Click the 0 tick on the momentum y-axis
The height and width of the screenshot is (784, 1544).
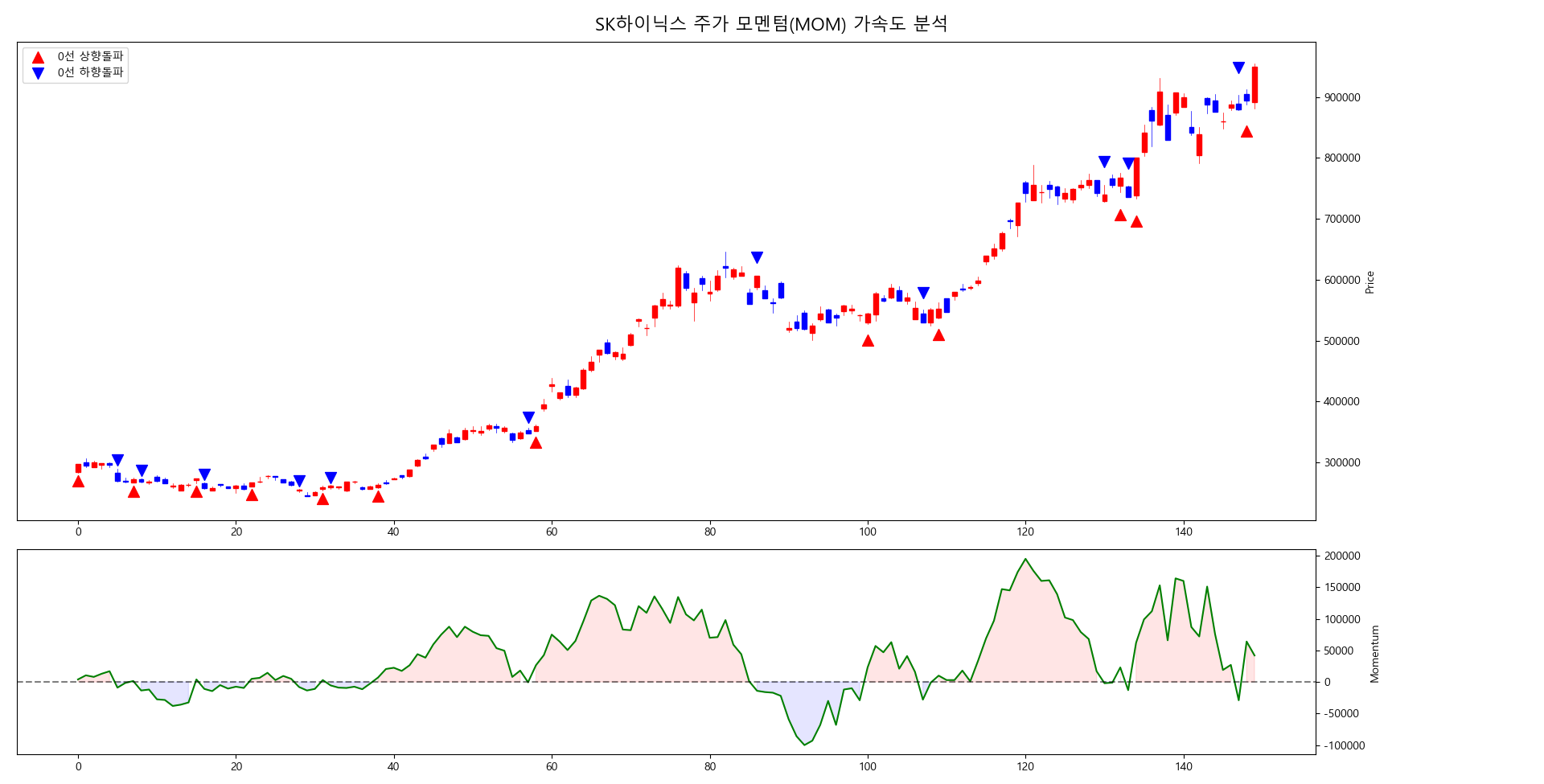pos(1328,682)
